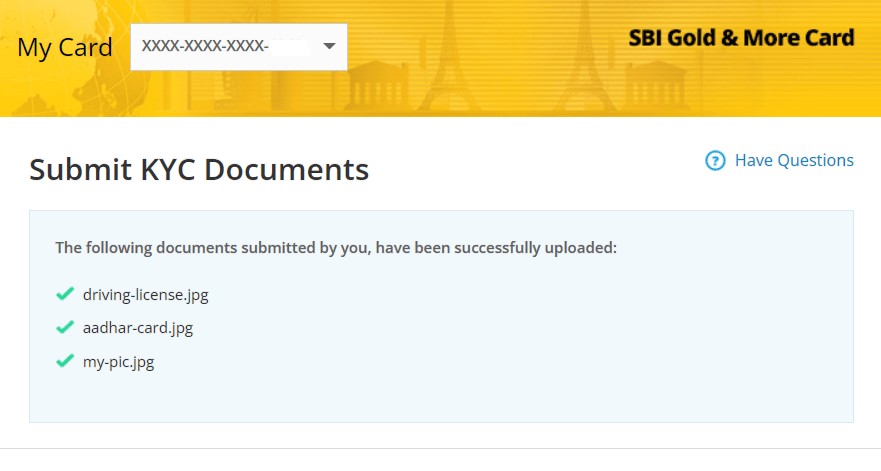The image size is (881, 471).
Task: Click the successfully uploaded confirmation message
Action: pos(336,247)
